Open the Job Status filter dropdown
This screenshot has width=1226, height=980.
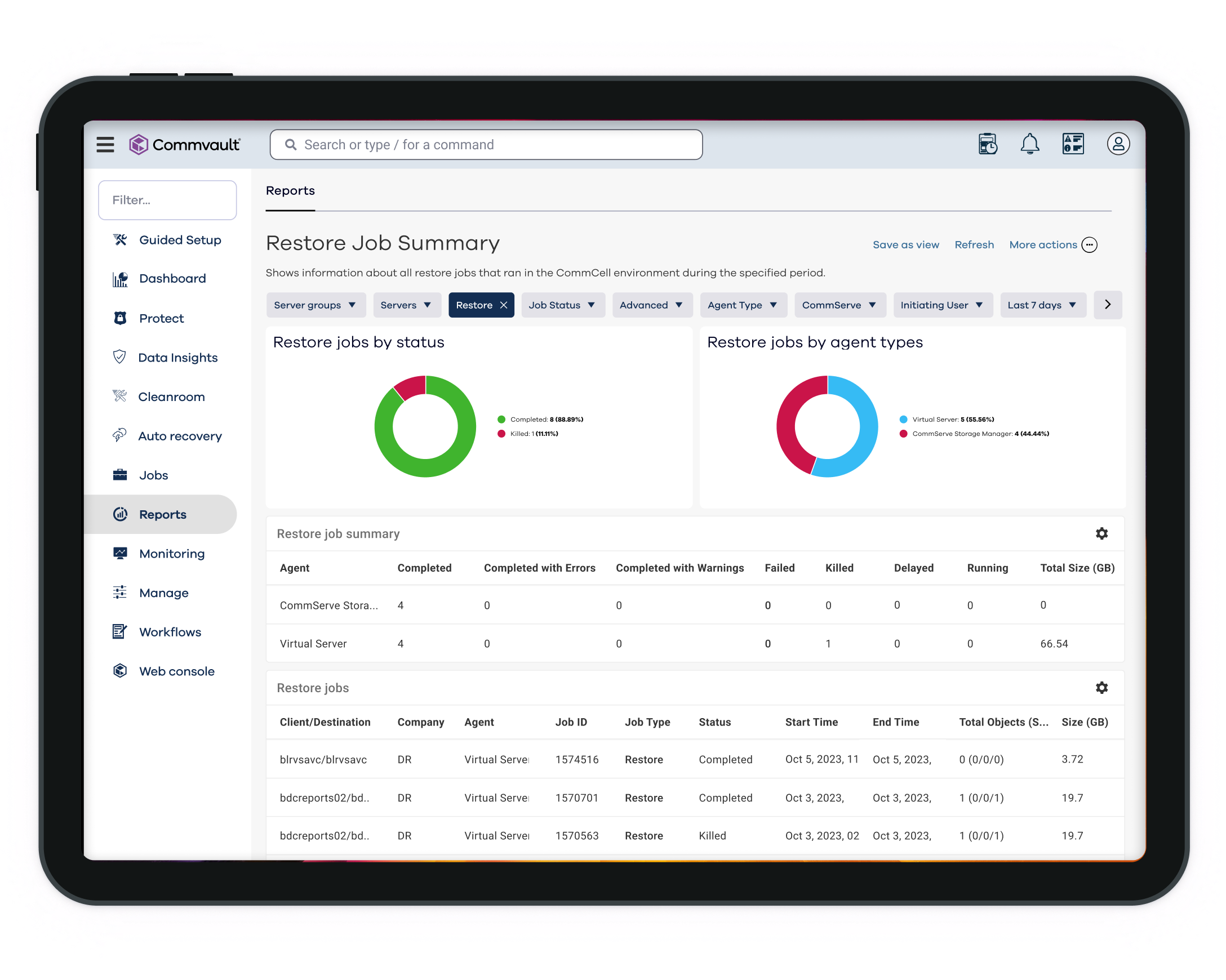click(562, 305)
